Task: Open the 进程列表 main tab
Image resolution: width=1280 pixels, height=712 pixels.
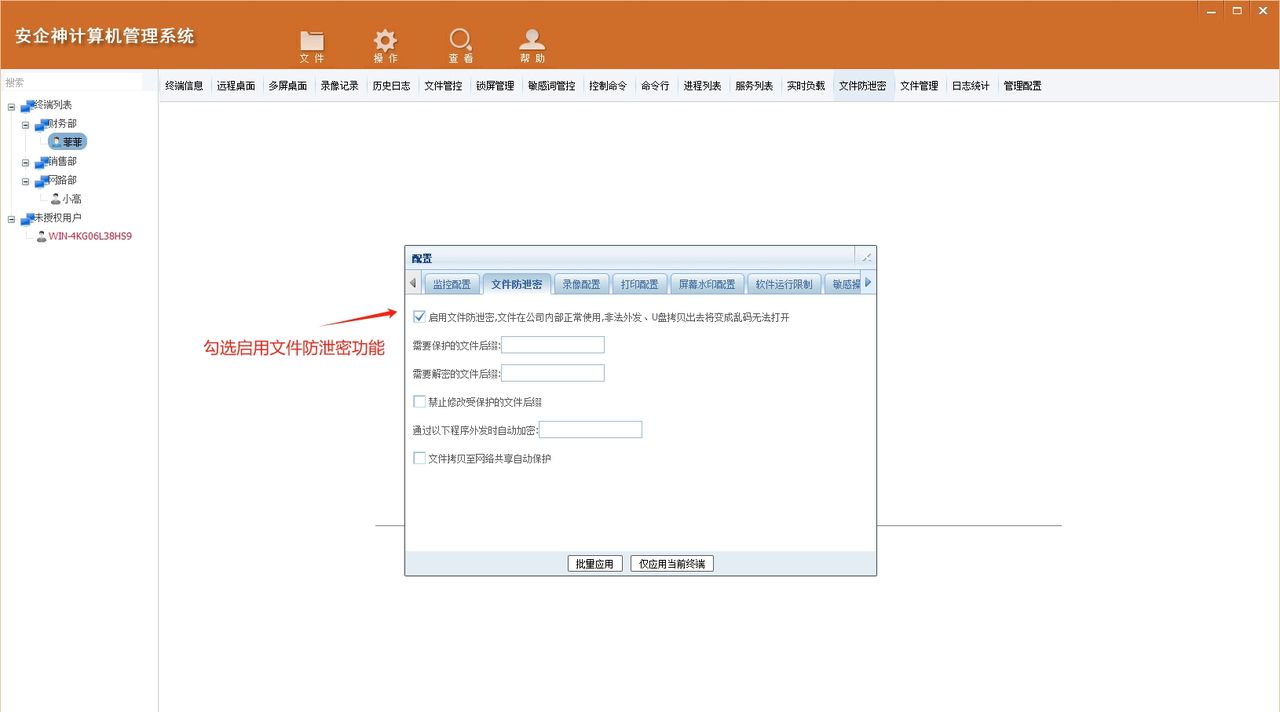Action: [x=702, y=86]
